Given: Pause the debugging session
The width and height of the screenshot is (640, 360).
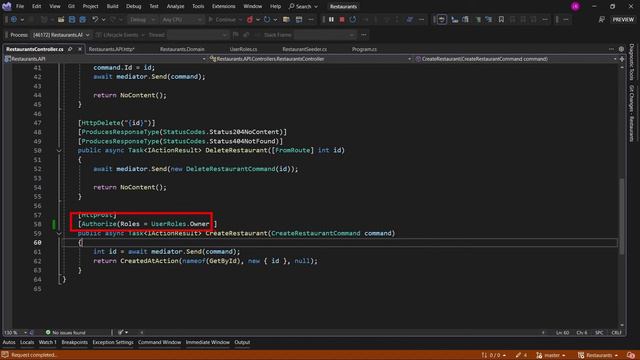Looking at the screenshot, I should pyautogui.click(x=331, y=19).
